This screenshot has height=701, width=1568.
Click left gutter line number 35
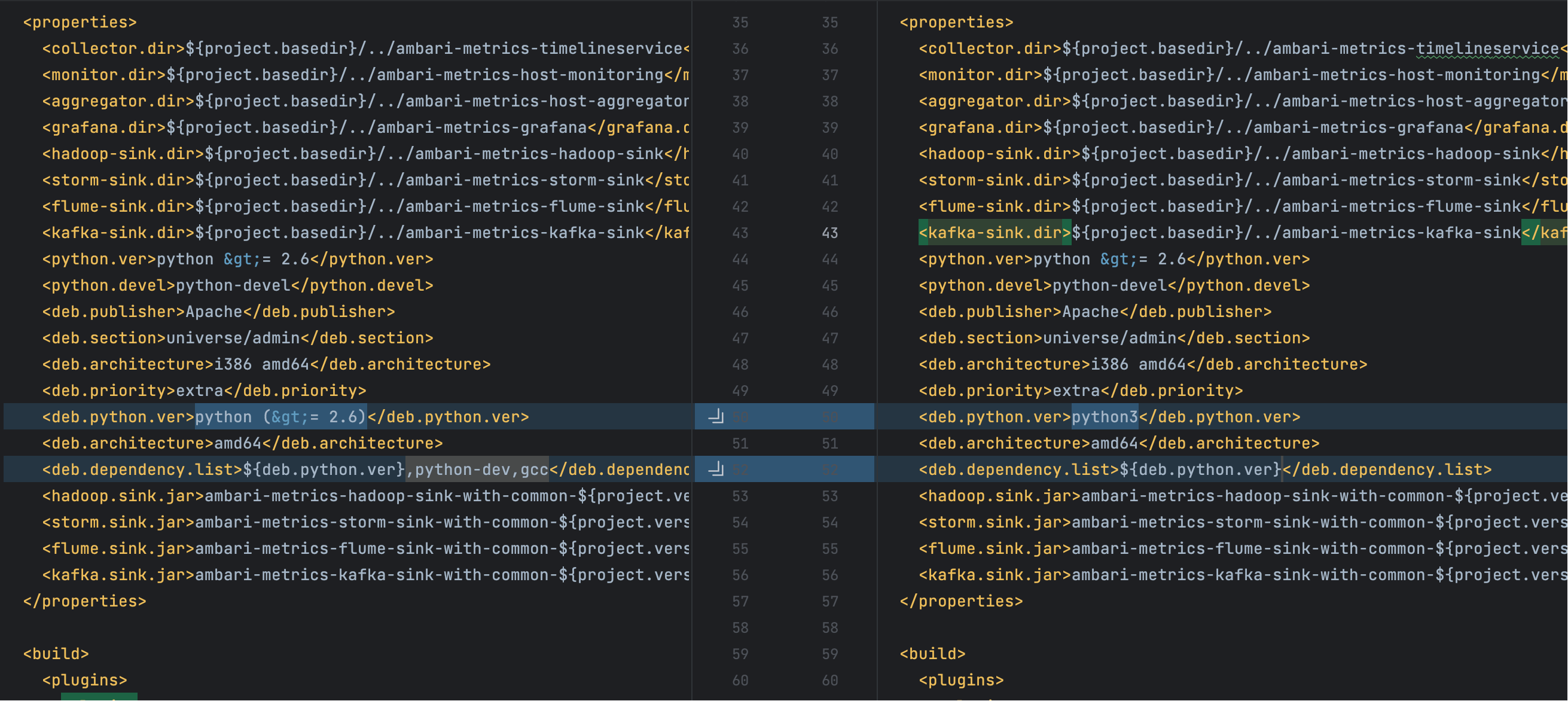(740, 22)
